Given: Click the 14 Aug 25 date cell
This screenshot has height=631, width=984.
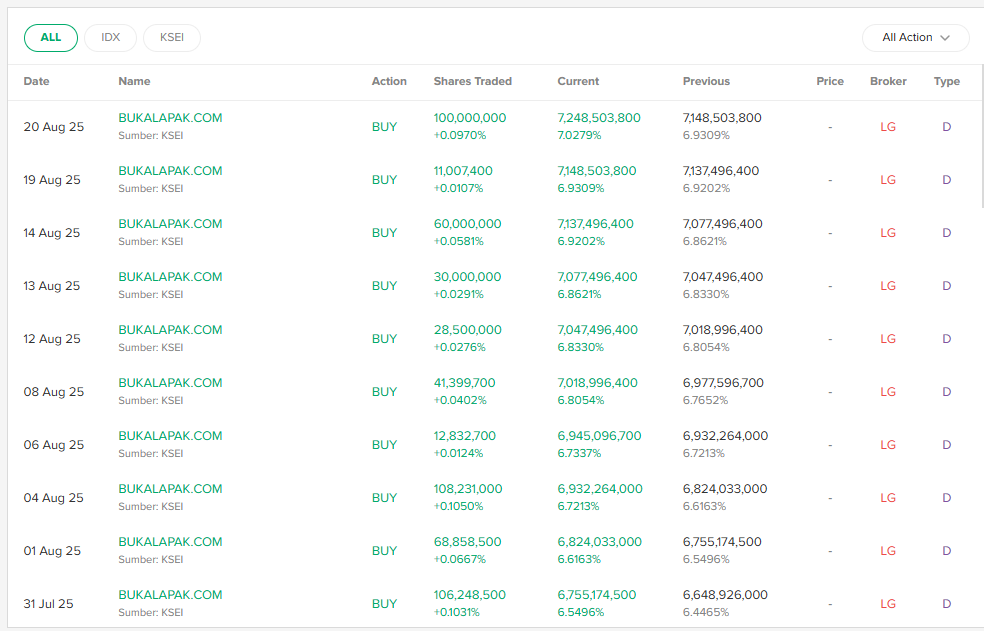Looking at the screenshot, I should tap(51, 233).
